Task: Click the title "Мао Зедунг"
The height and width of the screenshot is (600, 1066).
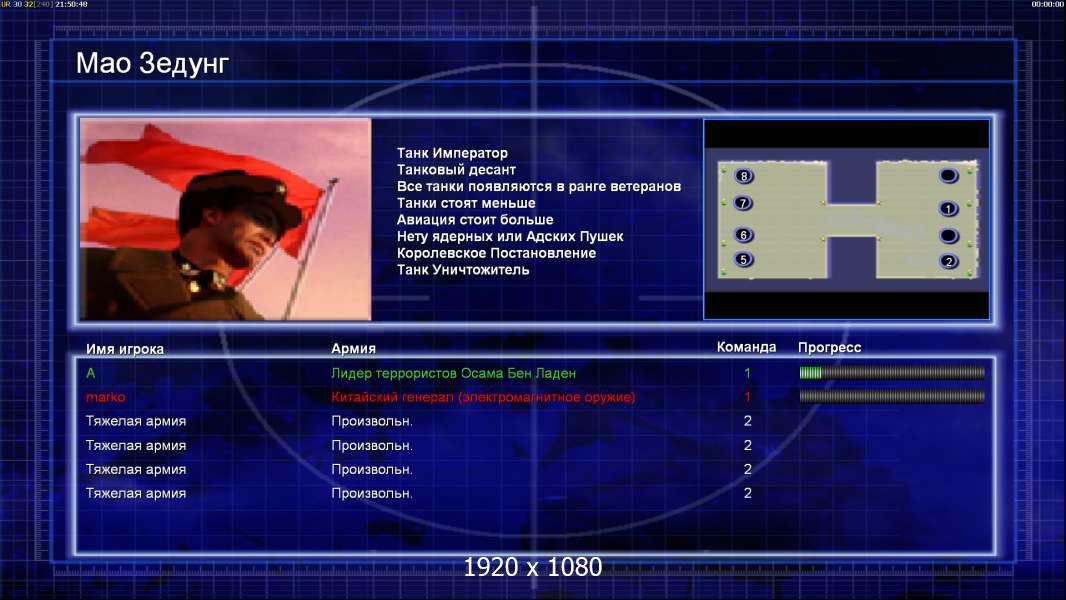Action: tap(152, 63)
